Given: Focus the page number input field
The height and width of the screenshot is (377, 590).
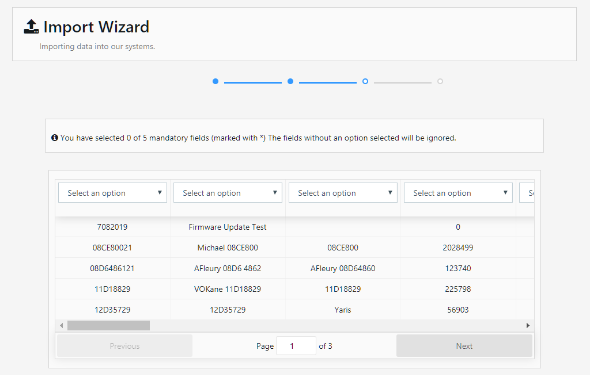Looking at the screenshot, I should [296, 346].
